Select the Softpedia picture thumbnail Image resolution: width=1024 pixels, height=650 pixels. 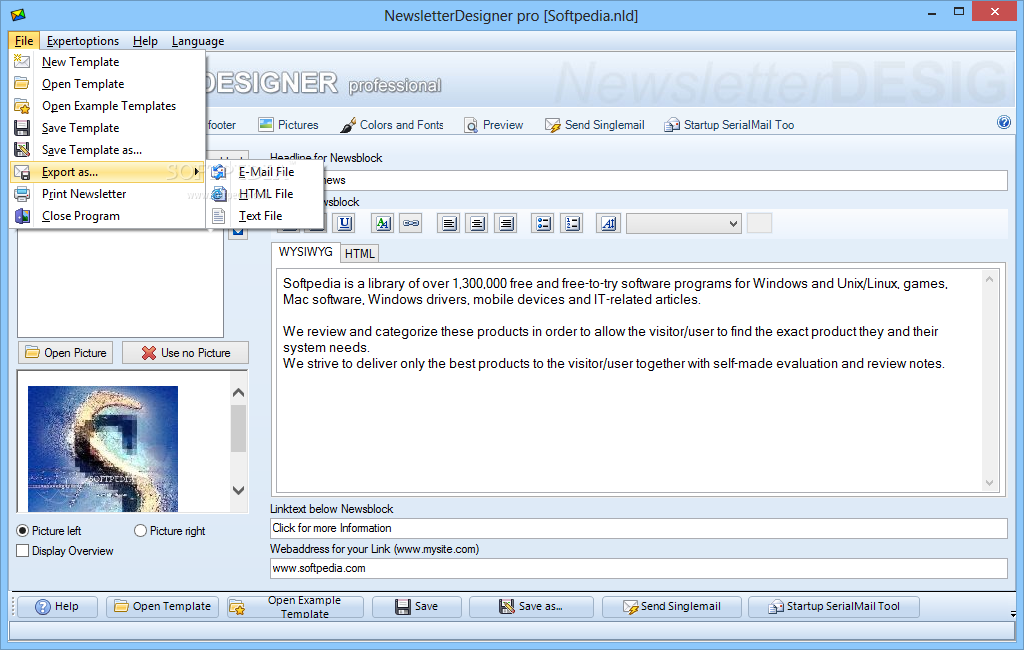point(103,449)
